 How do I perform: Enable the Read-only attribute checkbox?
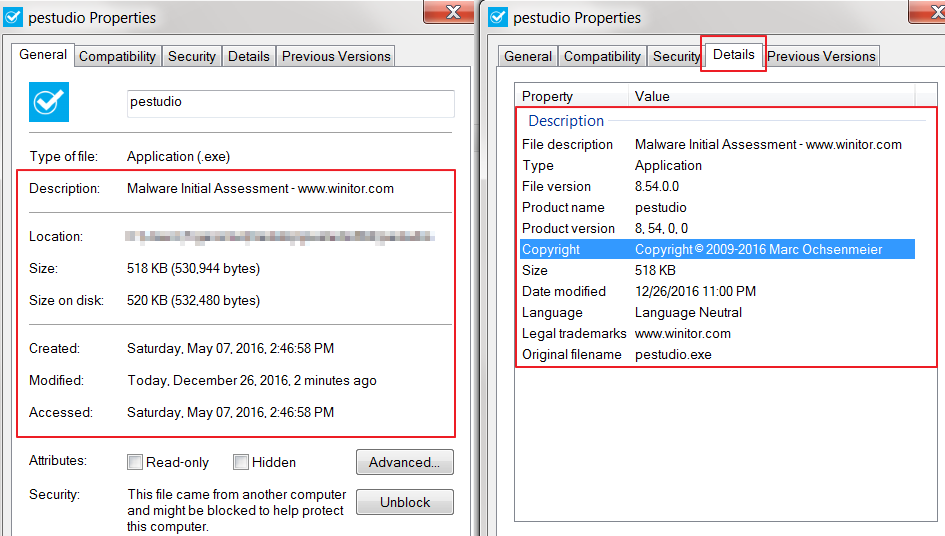point(135,462)
